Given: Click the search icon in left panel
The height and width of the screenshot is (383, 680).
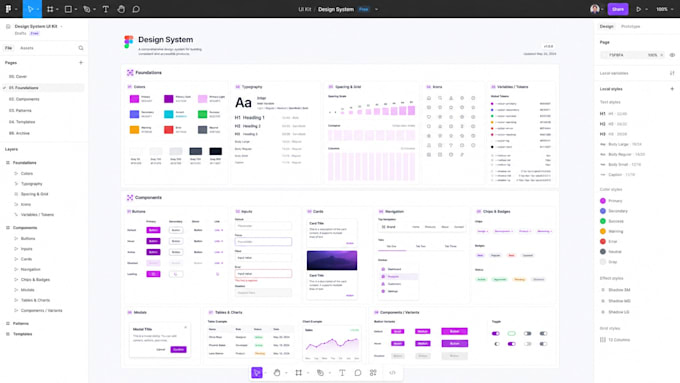Looking at the screenshot, I should pyautogui.click(x=81, y=48).
